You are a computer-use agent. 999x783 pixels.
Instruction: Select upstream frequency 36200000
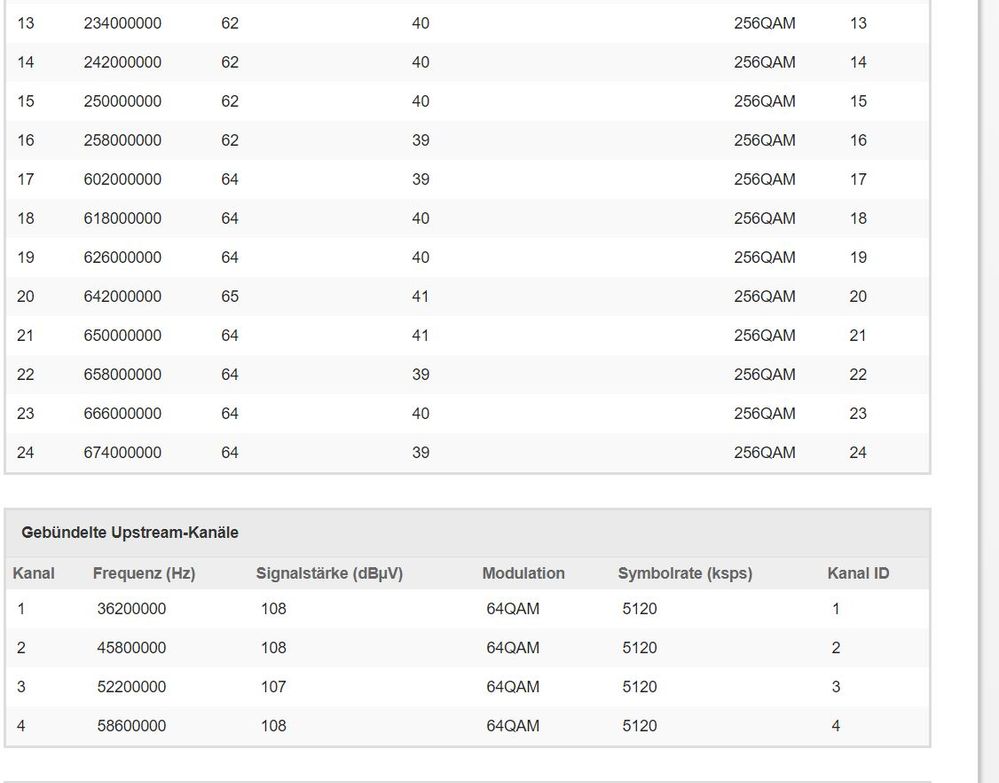(131, 608)
